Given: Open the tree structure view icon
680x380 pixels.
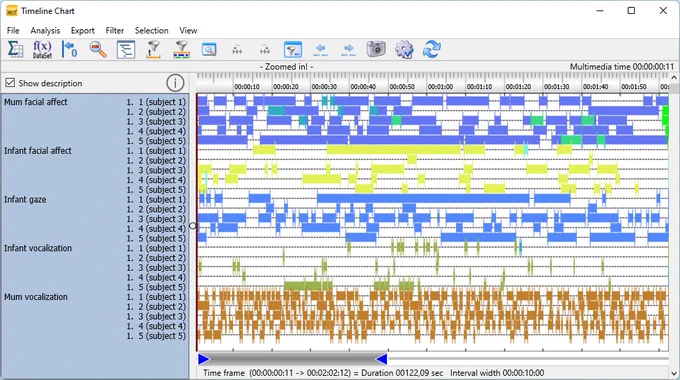Looking at the screenshot, I should click(126, 49).
